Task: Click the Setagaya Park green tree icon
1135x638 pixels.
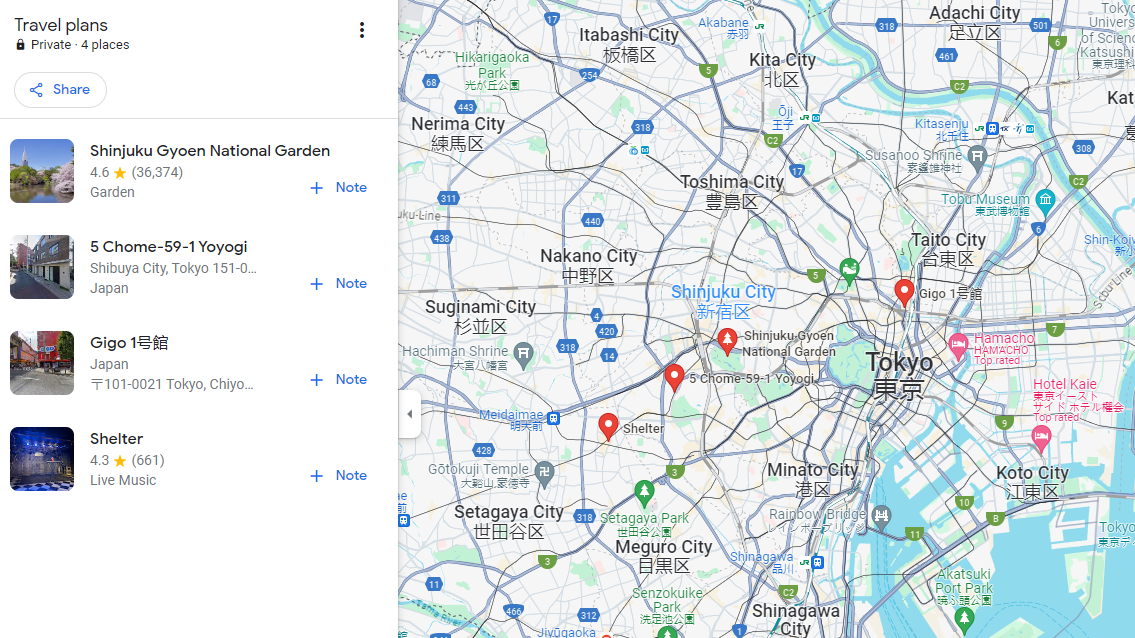Action: click(x=644, y=492)
